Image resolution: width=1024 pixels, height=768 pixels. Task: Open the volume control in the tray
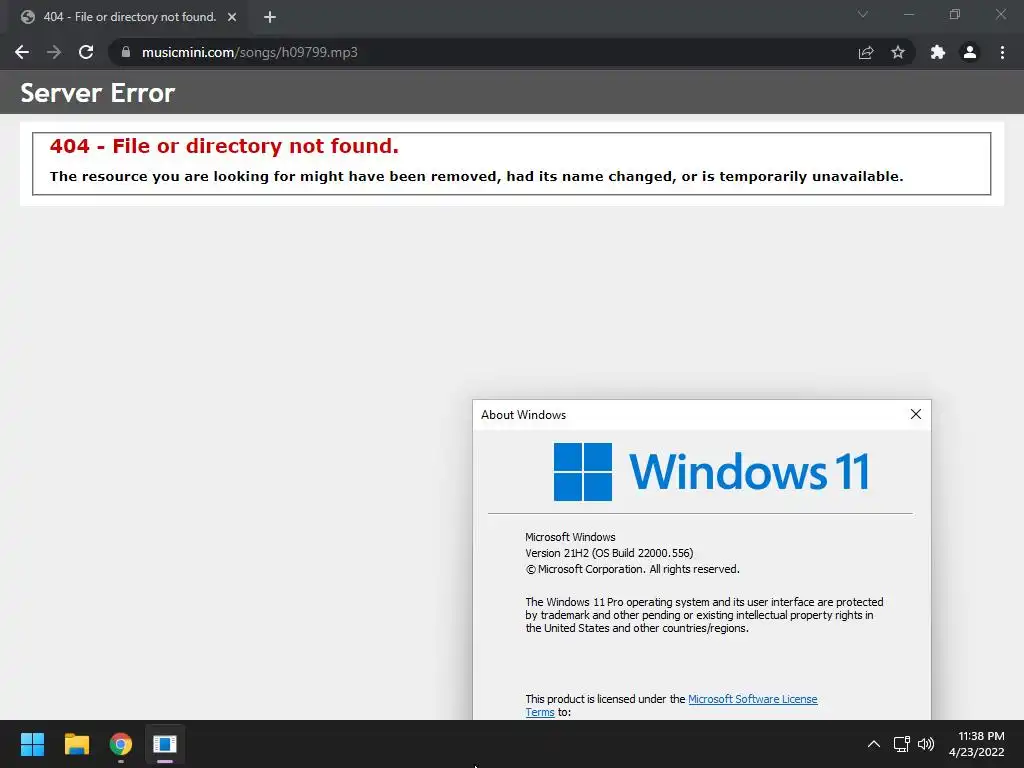tap(926, 744)
